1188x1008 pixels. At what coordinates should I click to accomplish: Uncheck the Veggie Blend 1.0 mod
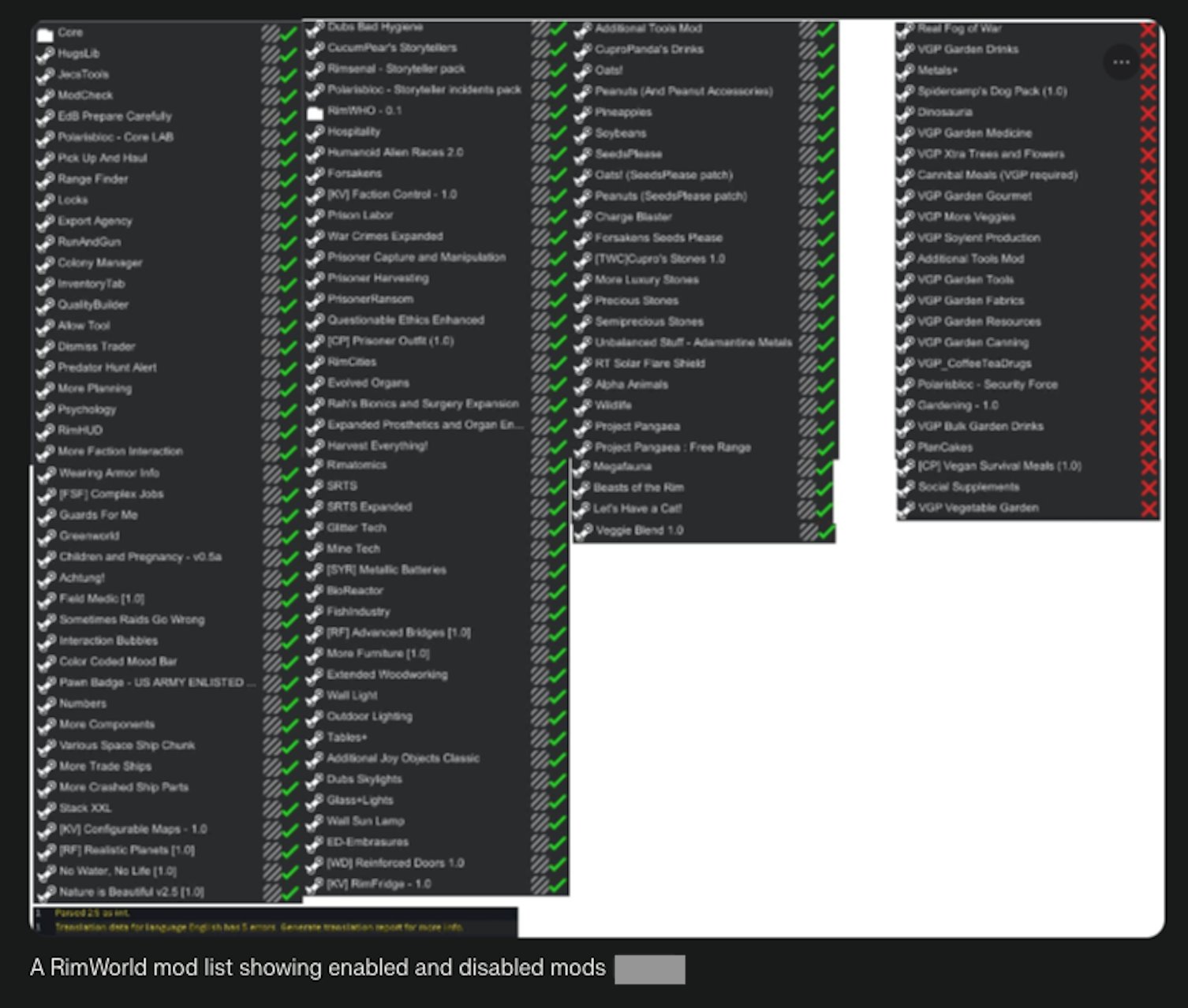point(826,532)
